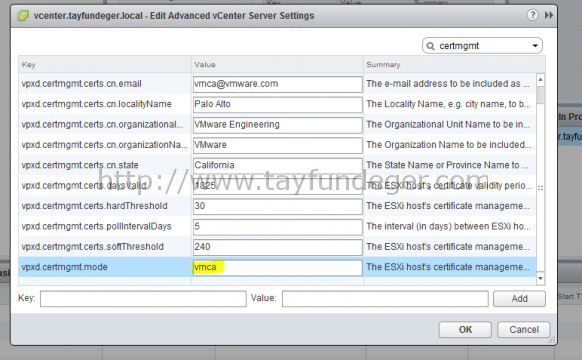
Task: Open the certmgmt filter dropdown arrow
Action: (x=535, y=46)
